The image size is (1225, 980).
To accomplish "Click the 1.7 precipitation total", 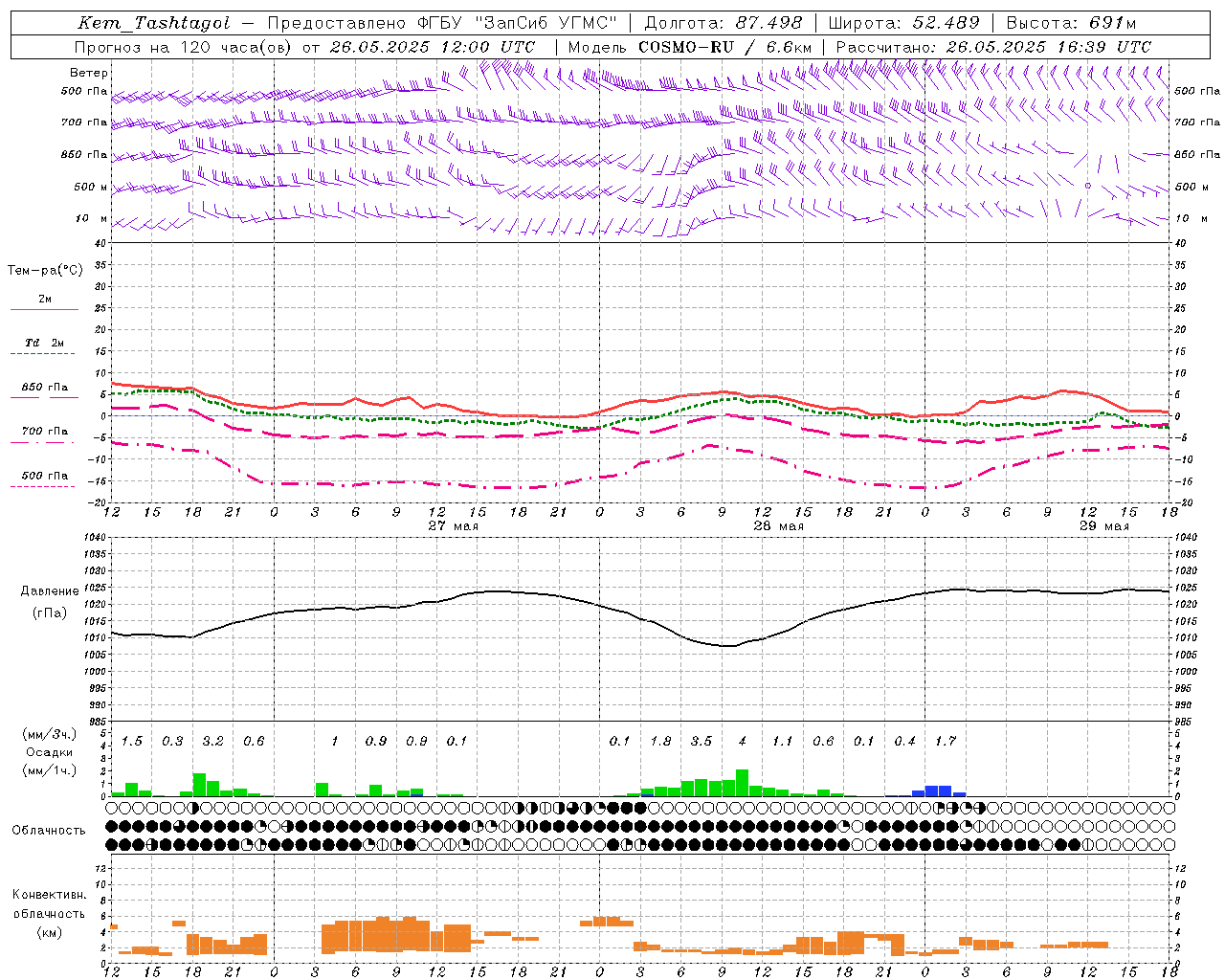I will coord(946,741).
